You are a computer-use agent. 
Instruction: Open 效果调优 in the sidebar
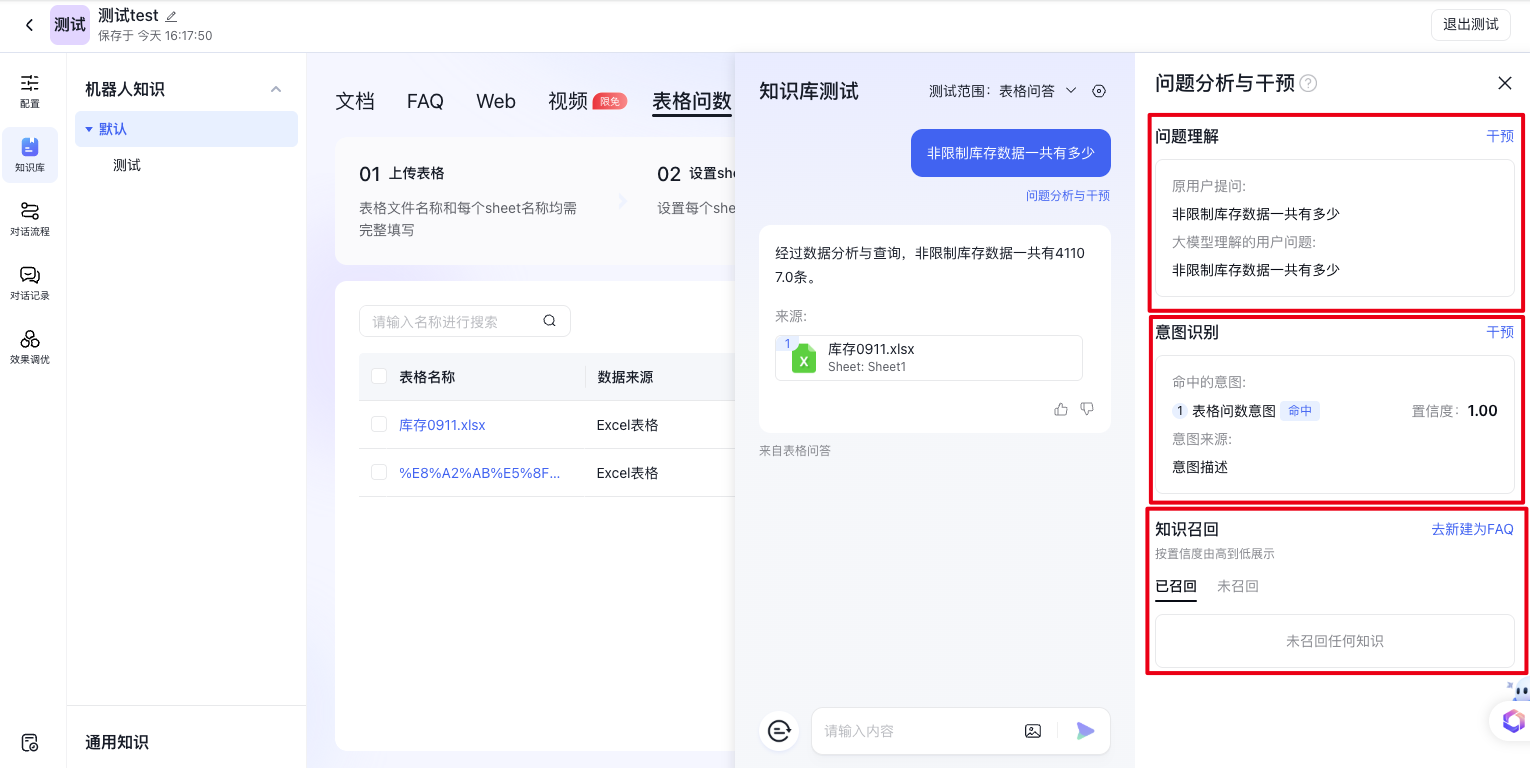[x=30, y=346]
